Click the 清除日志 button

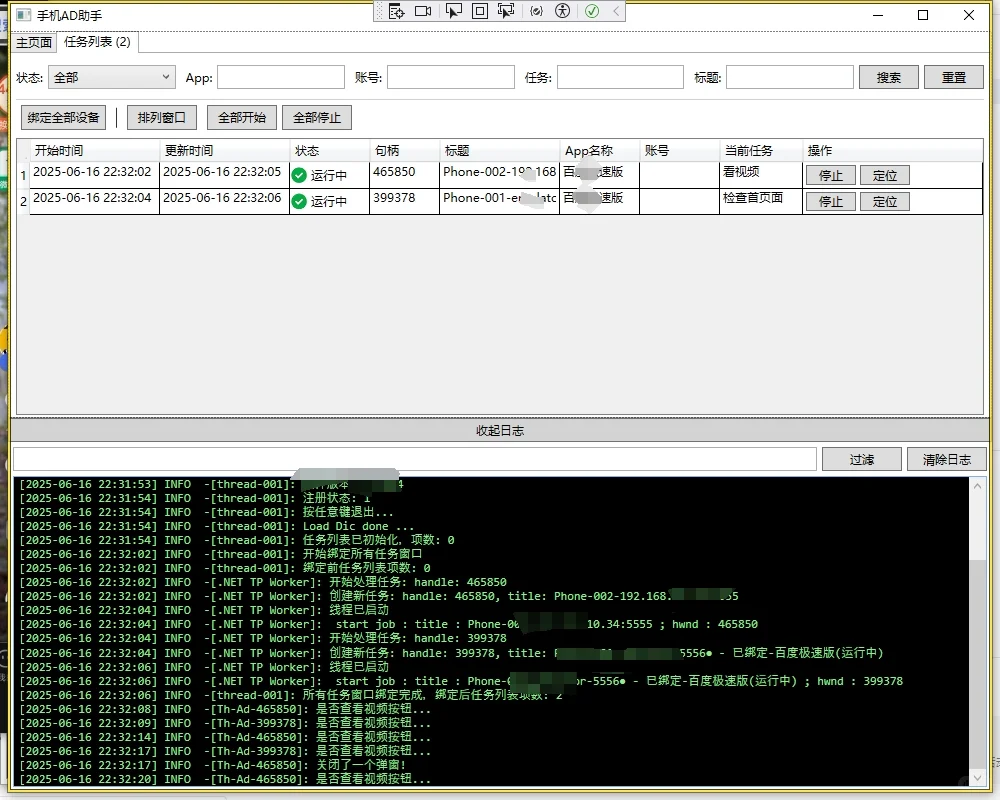[947, 459]
